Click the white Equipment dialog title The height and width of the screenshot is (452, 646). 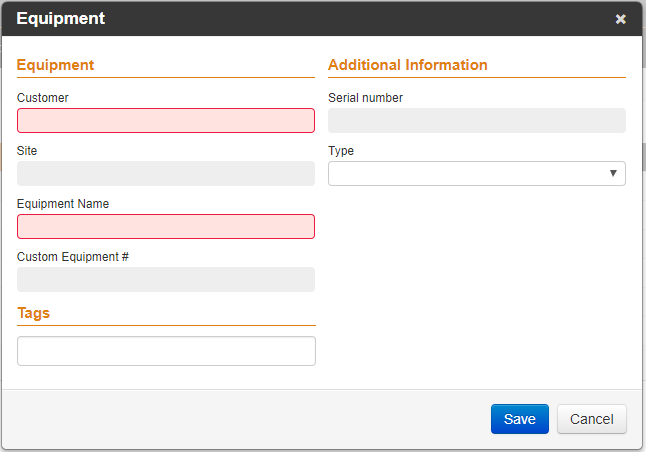[x=61, y=19]
